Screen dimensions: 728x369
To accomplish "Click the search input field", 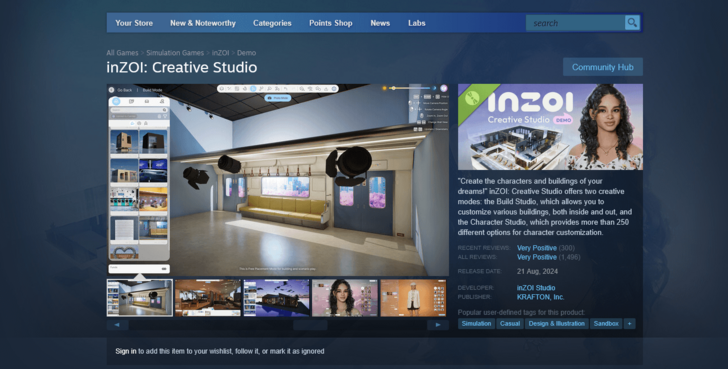I will (x=576, y=23).
